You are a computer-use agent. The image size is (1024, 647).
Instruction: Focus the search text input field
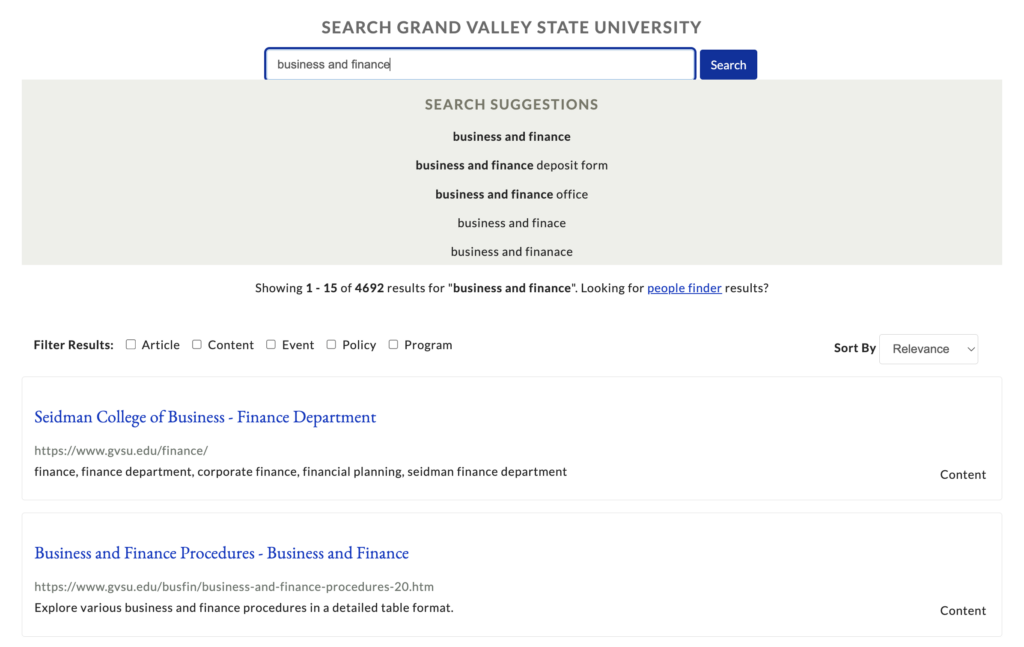pyautogui.click(x=480, y=65)
